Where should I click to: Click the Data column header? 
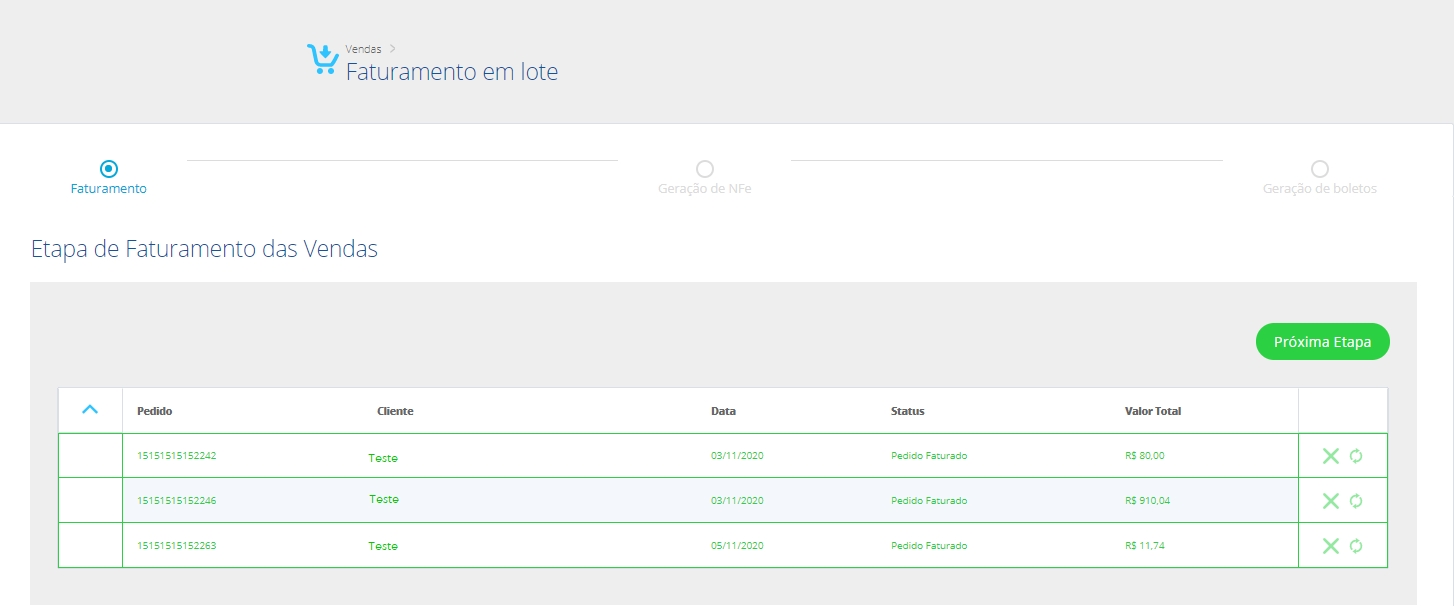(723, 411)
